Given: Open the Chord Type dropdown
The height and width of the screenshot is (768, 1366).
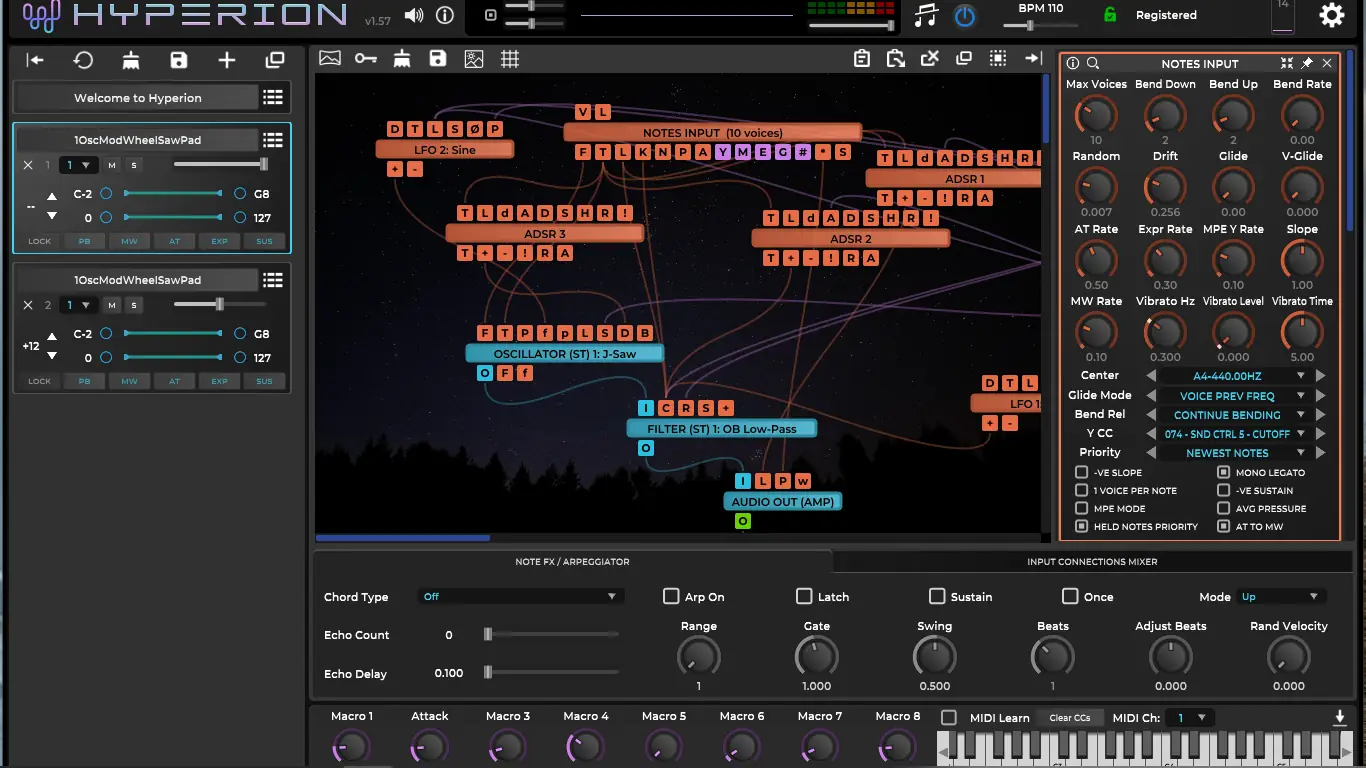Looking at the screenshot, I should (520, 596).
